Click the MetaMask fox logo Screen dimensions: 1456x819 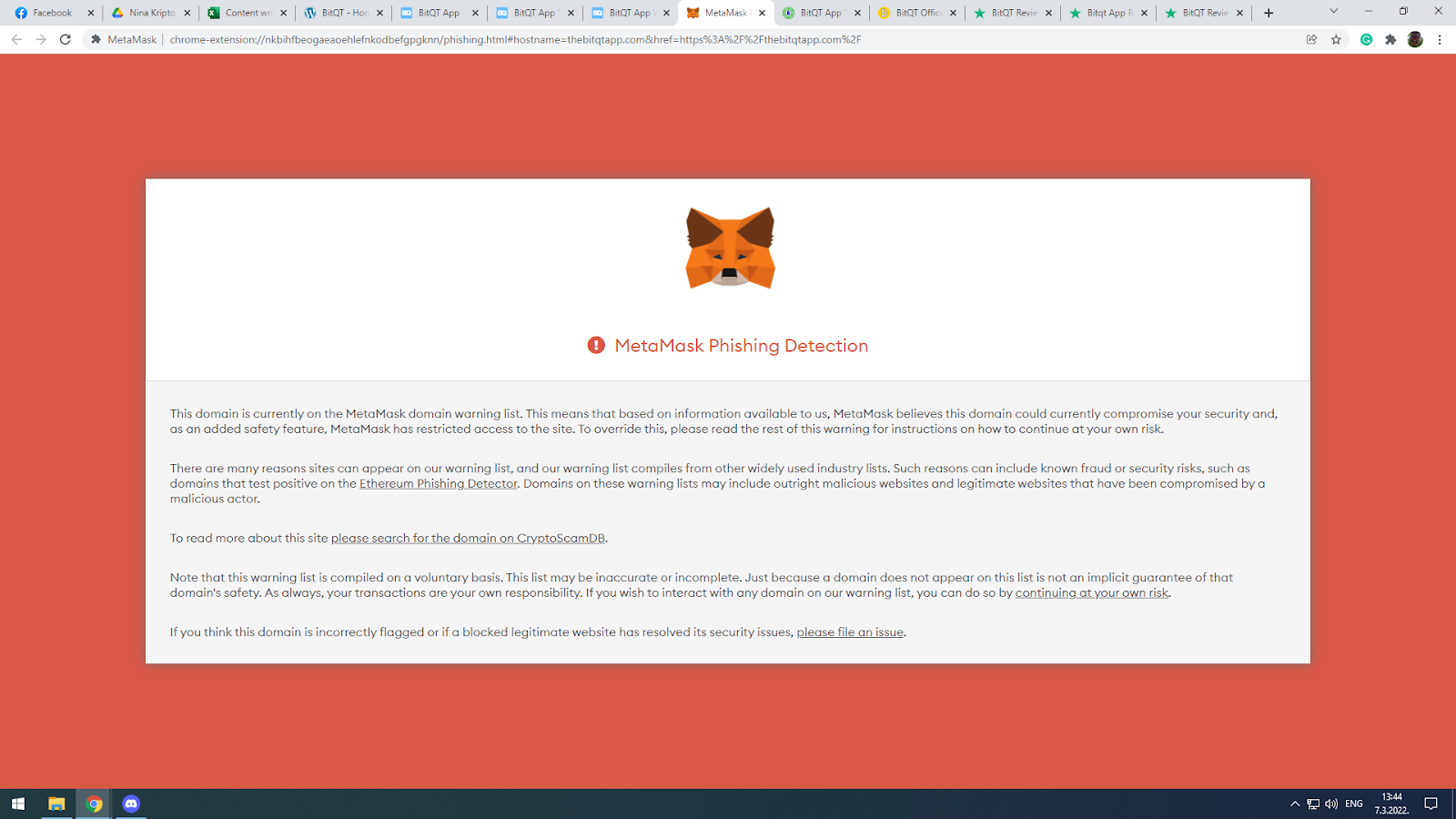point(730,248)
